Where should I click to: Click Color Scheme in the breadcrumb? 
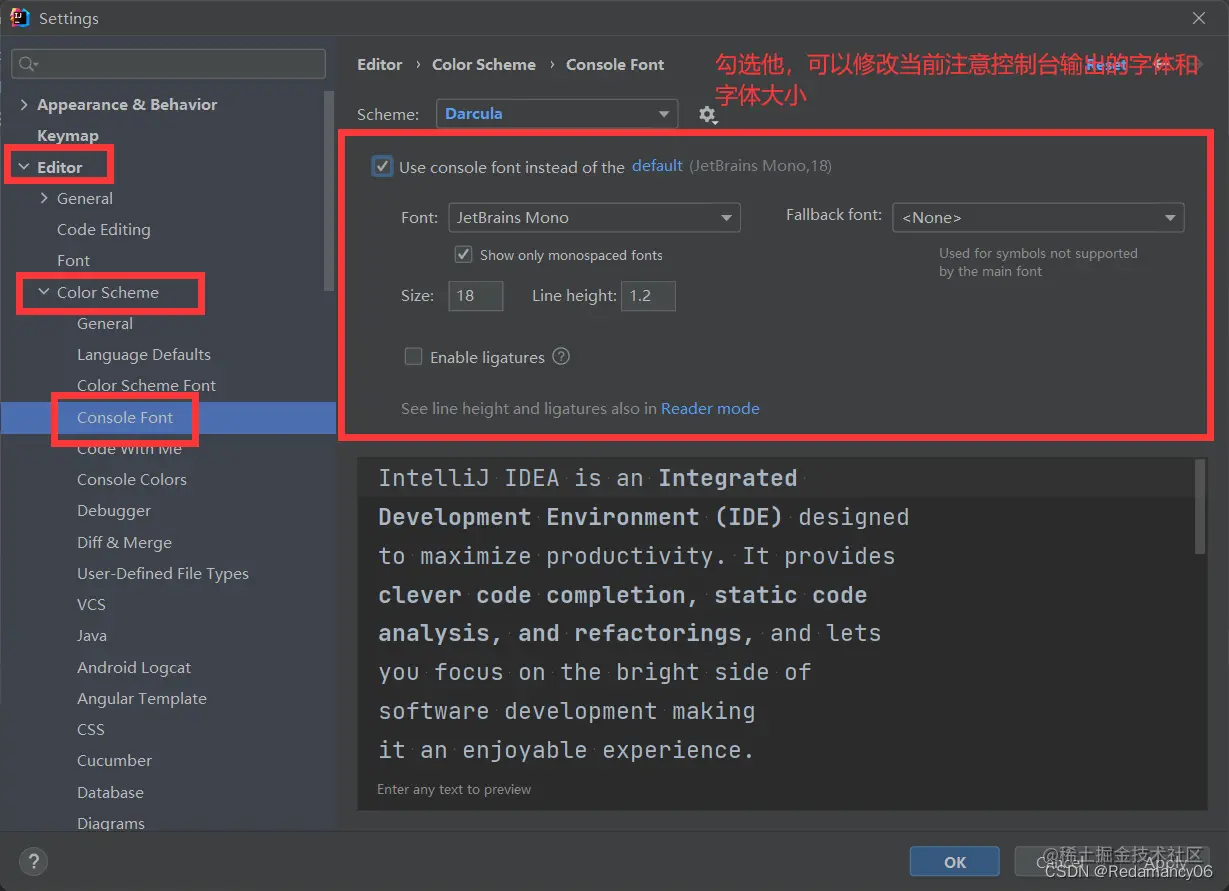[484, 64]
